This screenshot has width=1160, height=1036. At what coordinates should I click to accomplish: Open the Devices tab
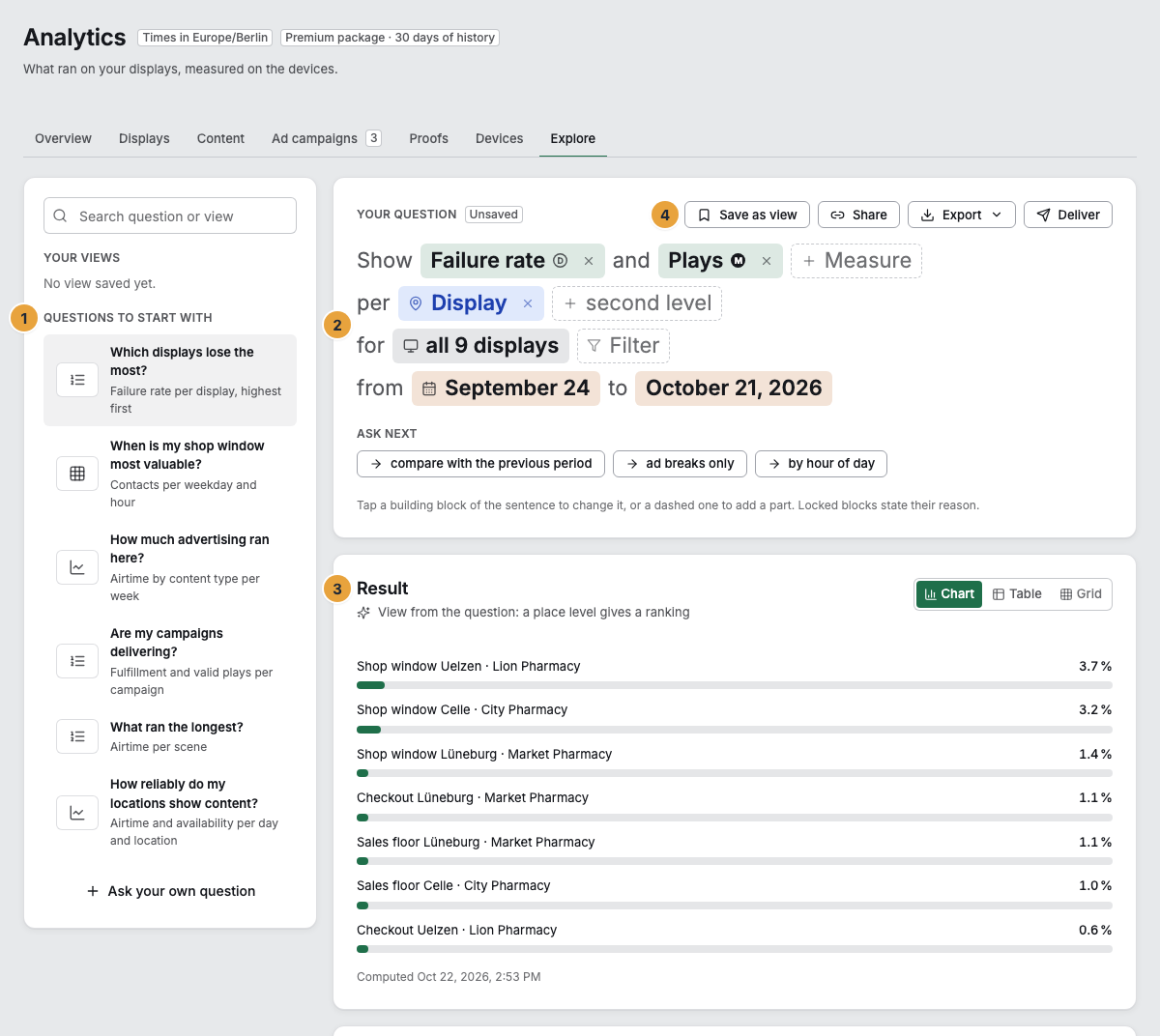point(499,138)
